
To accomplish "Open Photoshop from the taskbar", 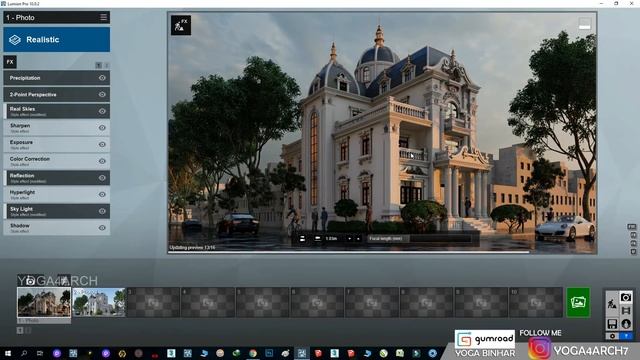I will pos(269,353).
